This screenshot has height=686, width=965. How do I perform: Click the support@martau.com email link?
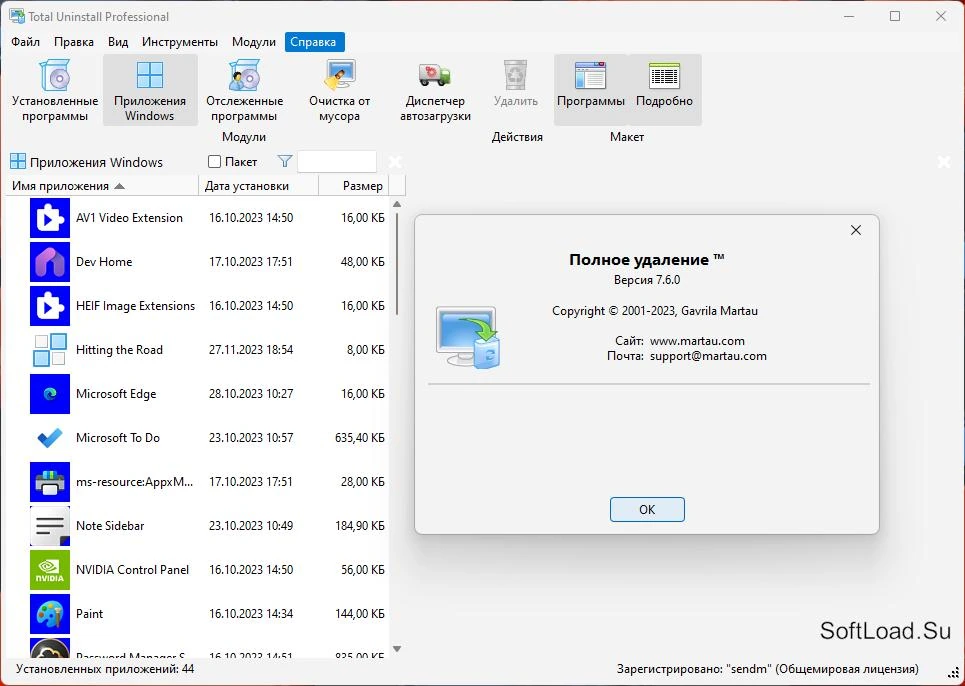coord(708,356)
